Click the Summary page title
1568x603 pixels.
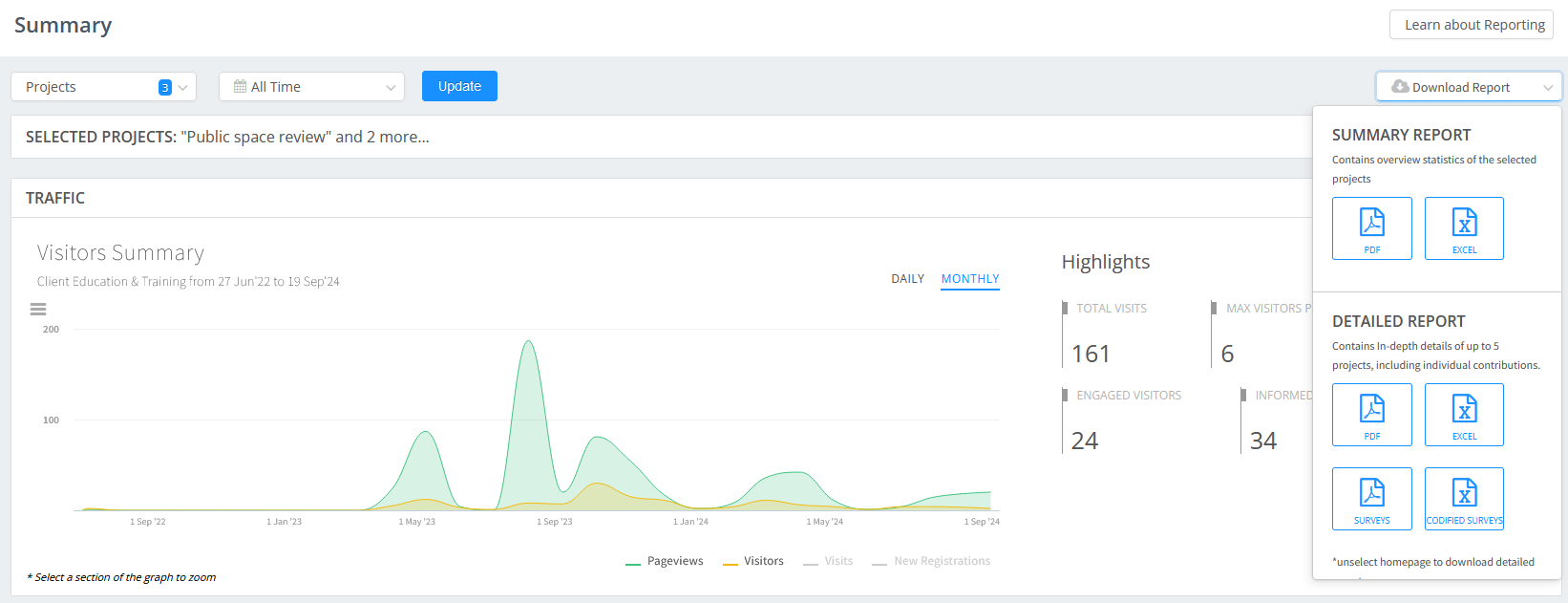click(x=63, y=25)
